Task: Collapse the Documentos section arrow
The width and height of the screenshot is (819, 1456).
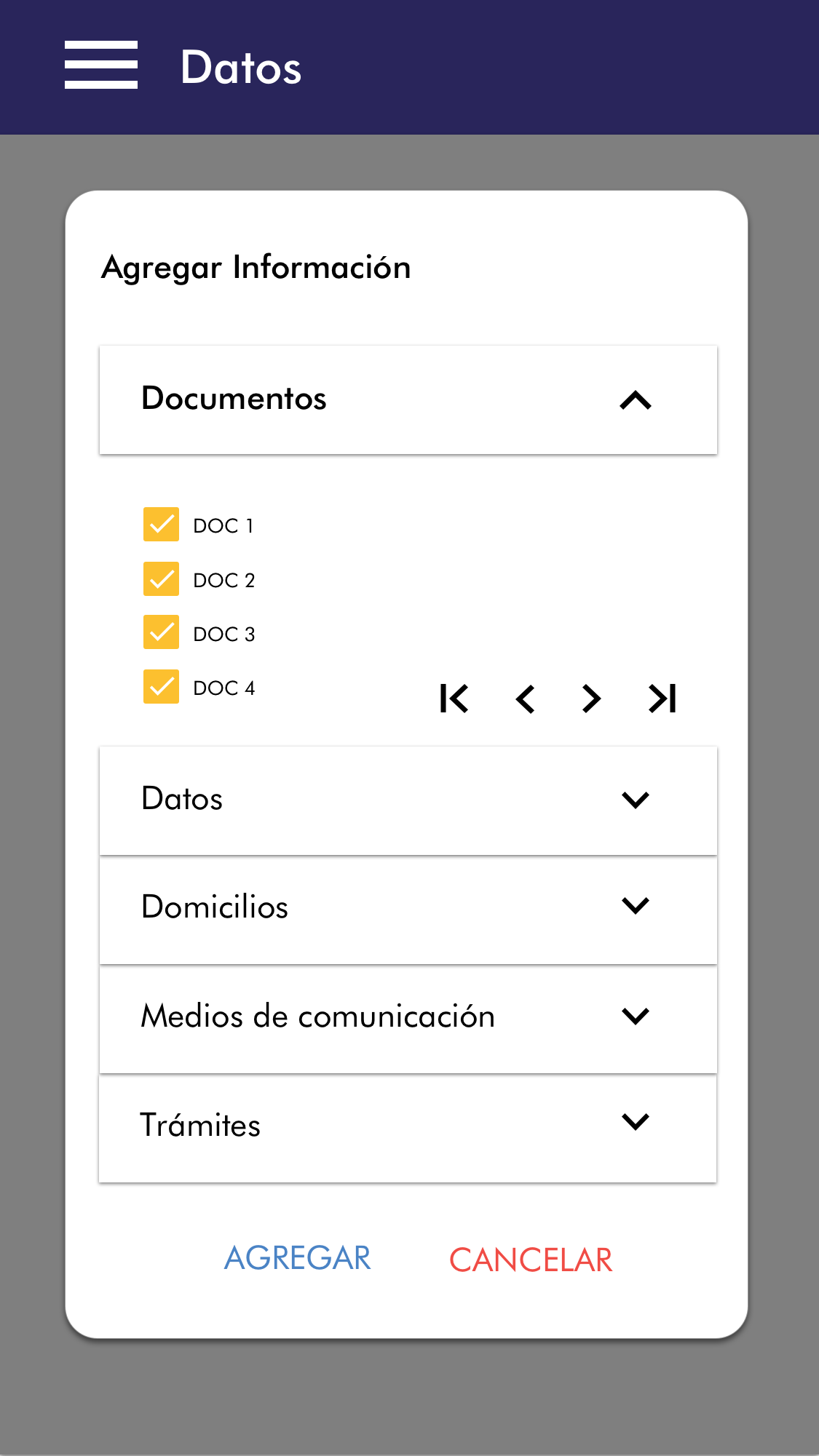Action: tap(636, 400)
